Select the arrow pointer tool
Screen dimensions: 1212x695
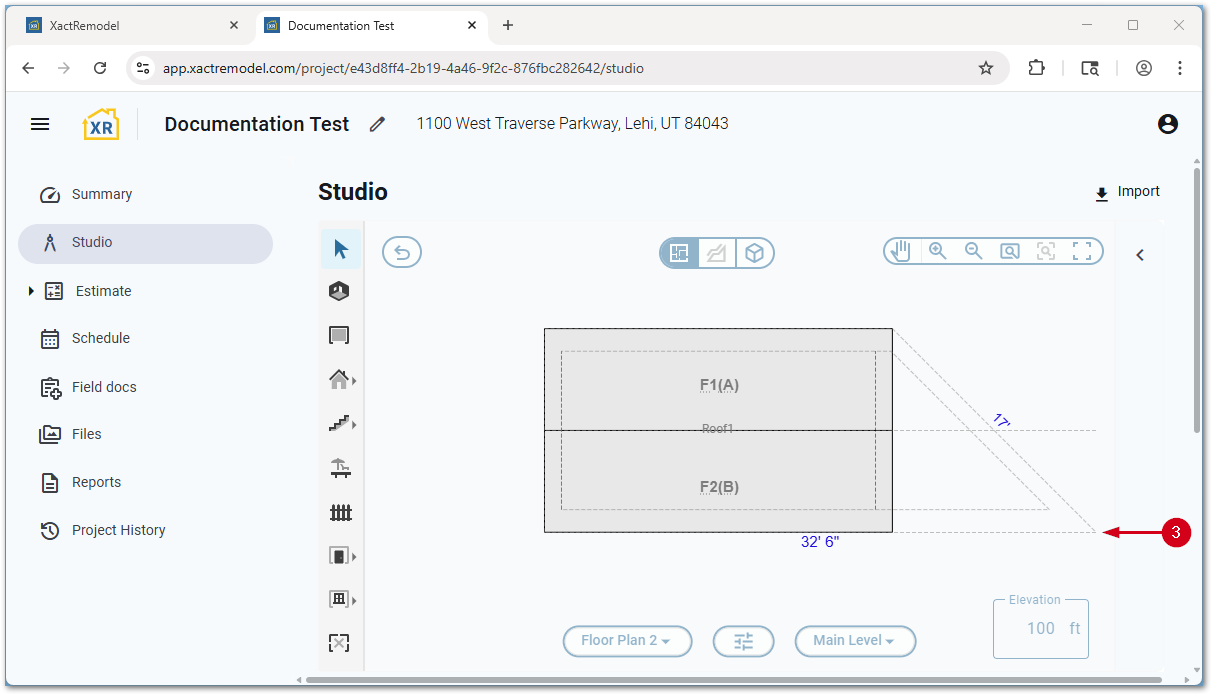click(341, 249)
